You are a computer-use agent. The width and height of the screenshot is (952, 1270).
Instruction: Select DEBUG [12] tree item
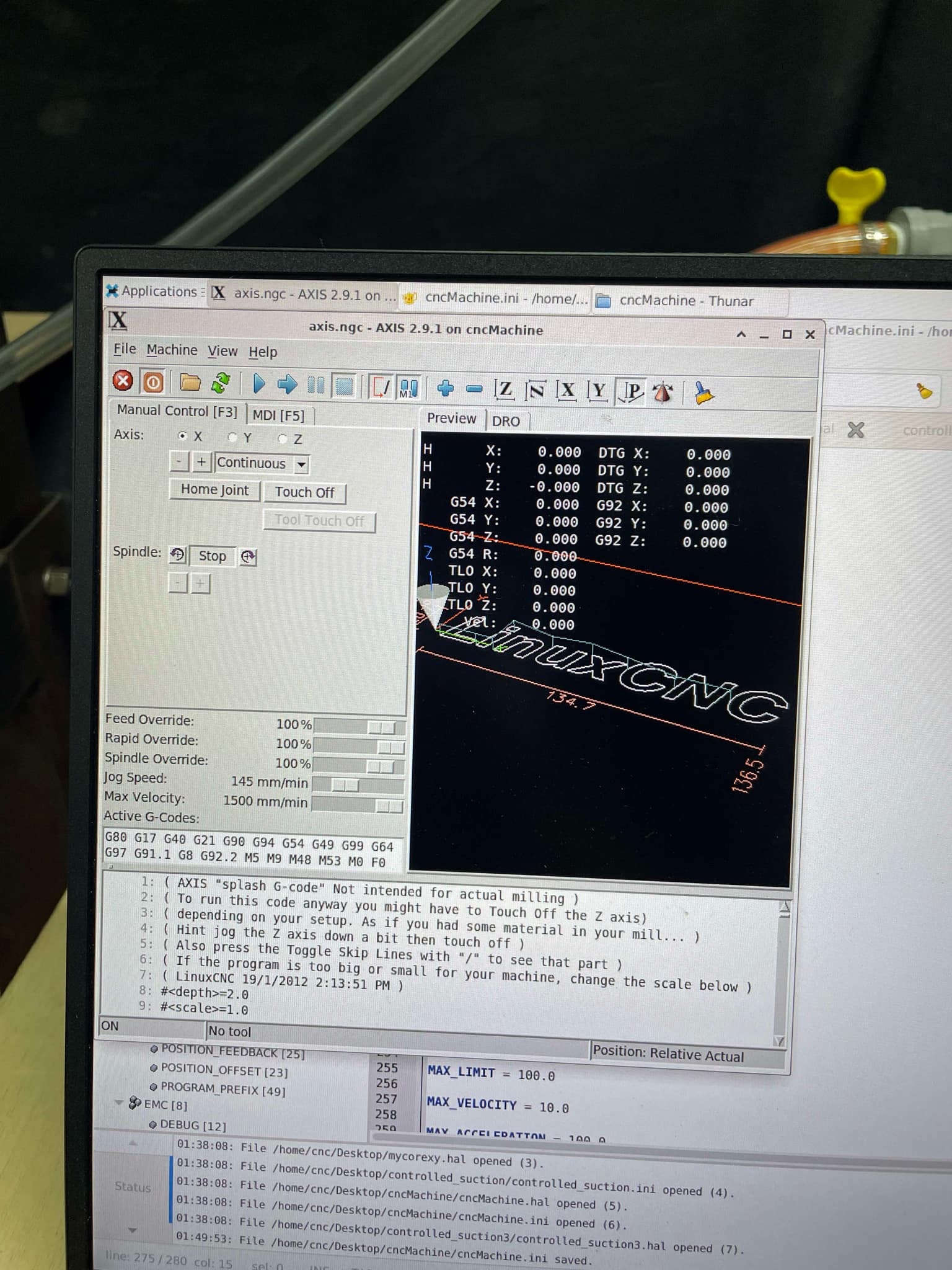[193, 1125]
